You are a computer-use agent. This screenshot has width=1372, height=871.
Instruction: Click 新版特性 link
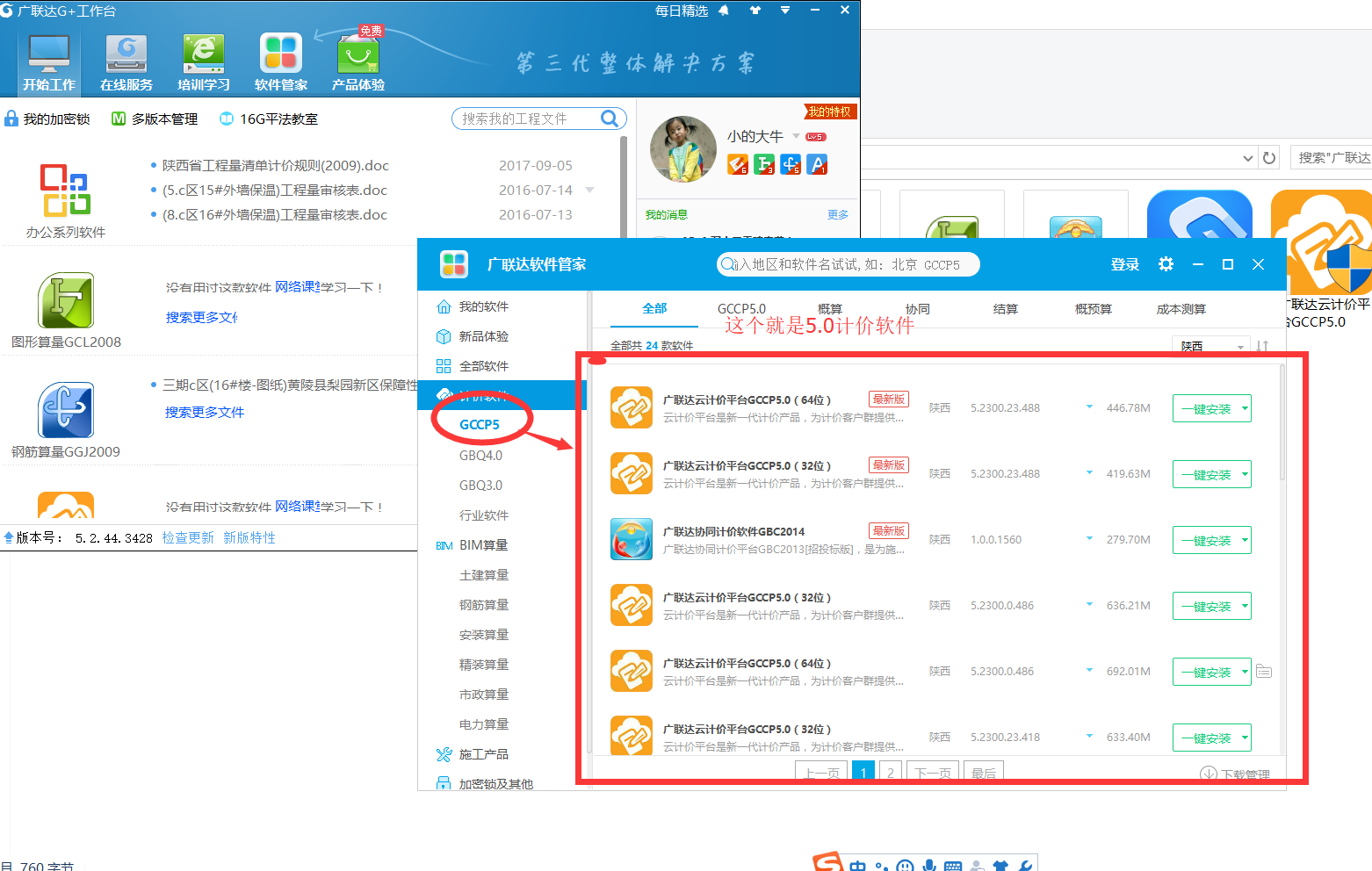pyautogui.click(x=249, y=537)
